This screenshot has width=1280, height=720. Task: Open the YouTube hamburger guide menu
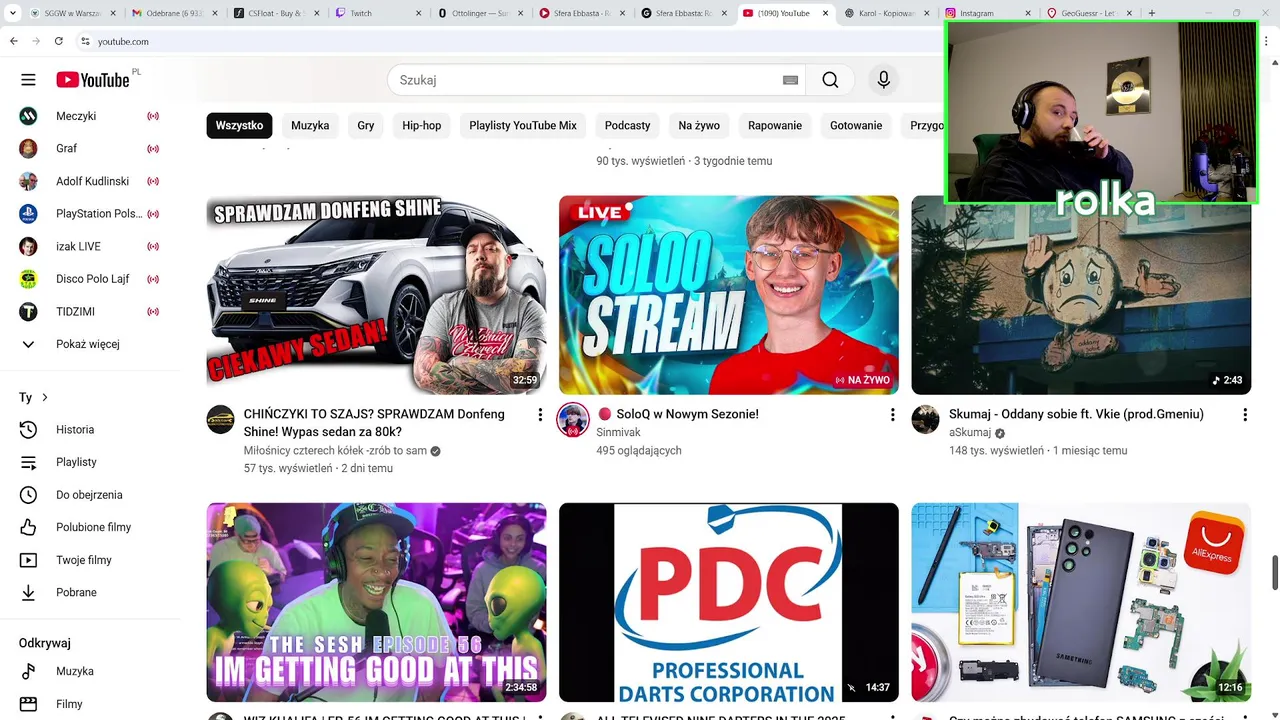[x=28, y=80]
